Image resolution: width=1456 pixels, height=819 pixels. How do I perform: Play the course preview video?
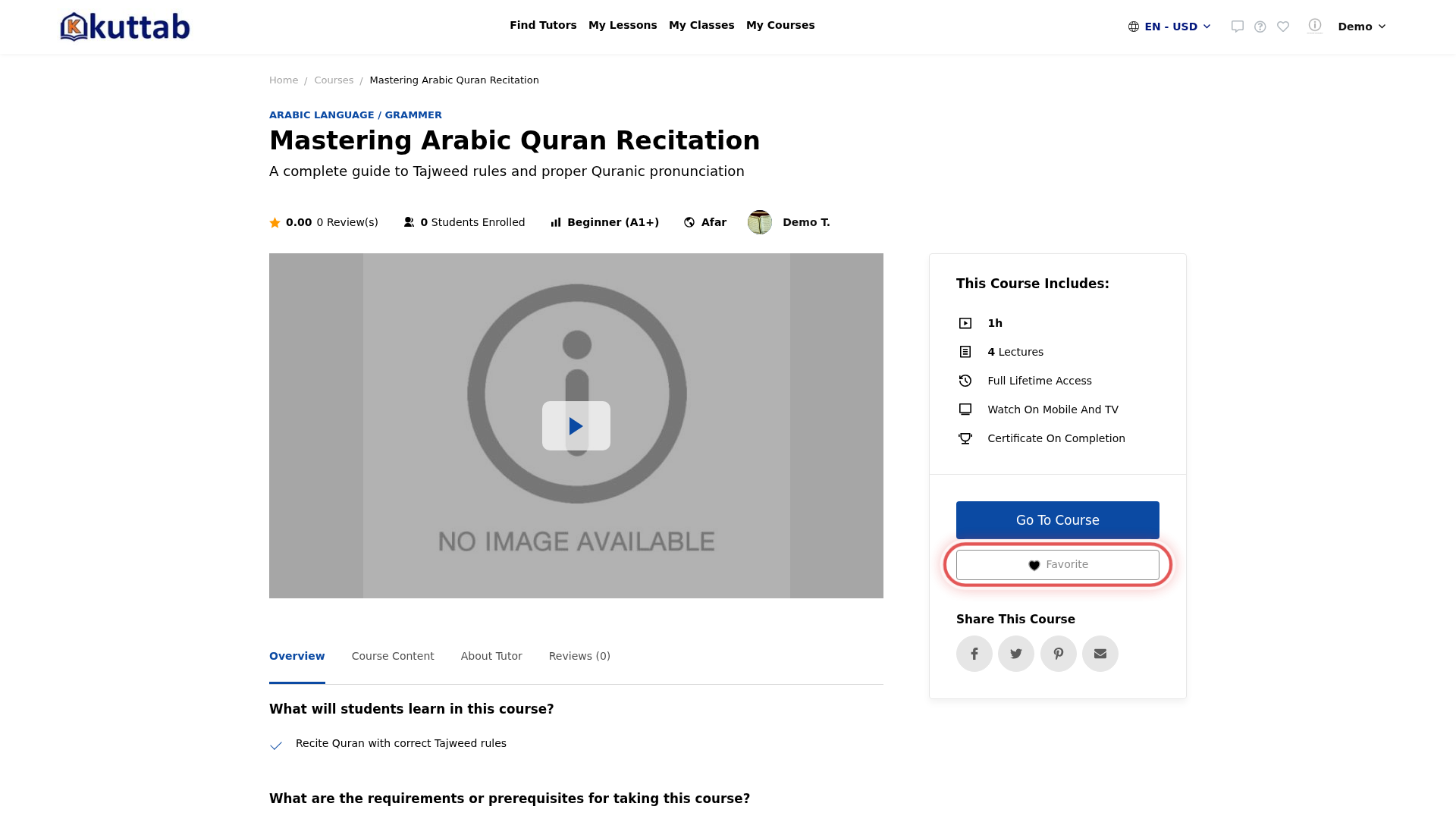(576, 425)
